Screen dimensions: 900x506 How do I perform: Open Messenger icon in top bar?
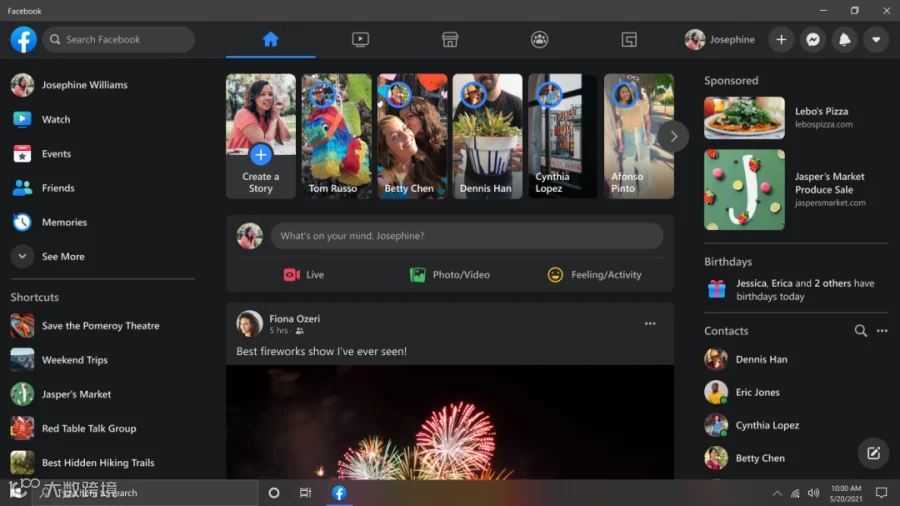coord(813,40)
